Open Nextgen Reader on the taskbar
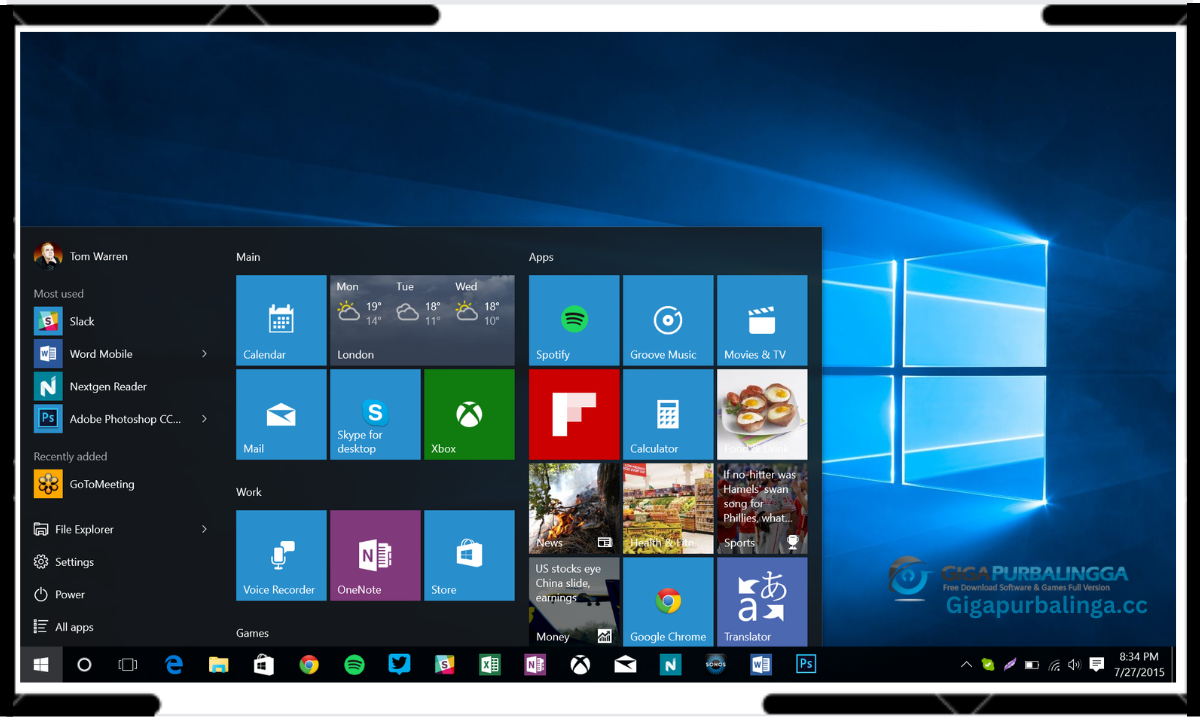This screenshot has width=1200, height=720. click(670, 664)
